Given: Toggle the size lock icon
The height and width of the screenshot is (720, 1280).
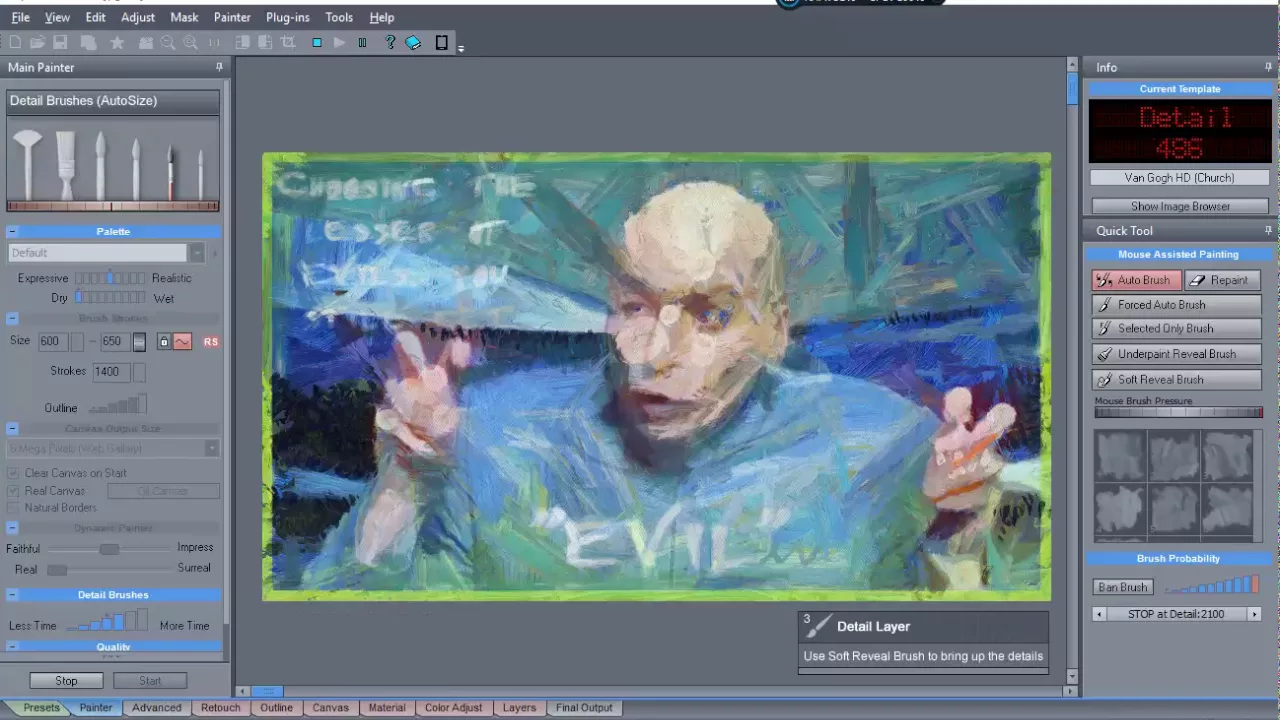Looking at the screenshot, I should pos(164,342).
